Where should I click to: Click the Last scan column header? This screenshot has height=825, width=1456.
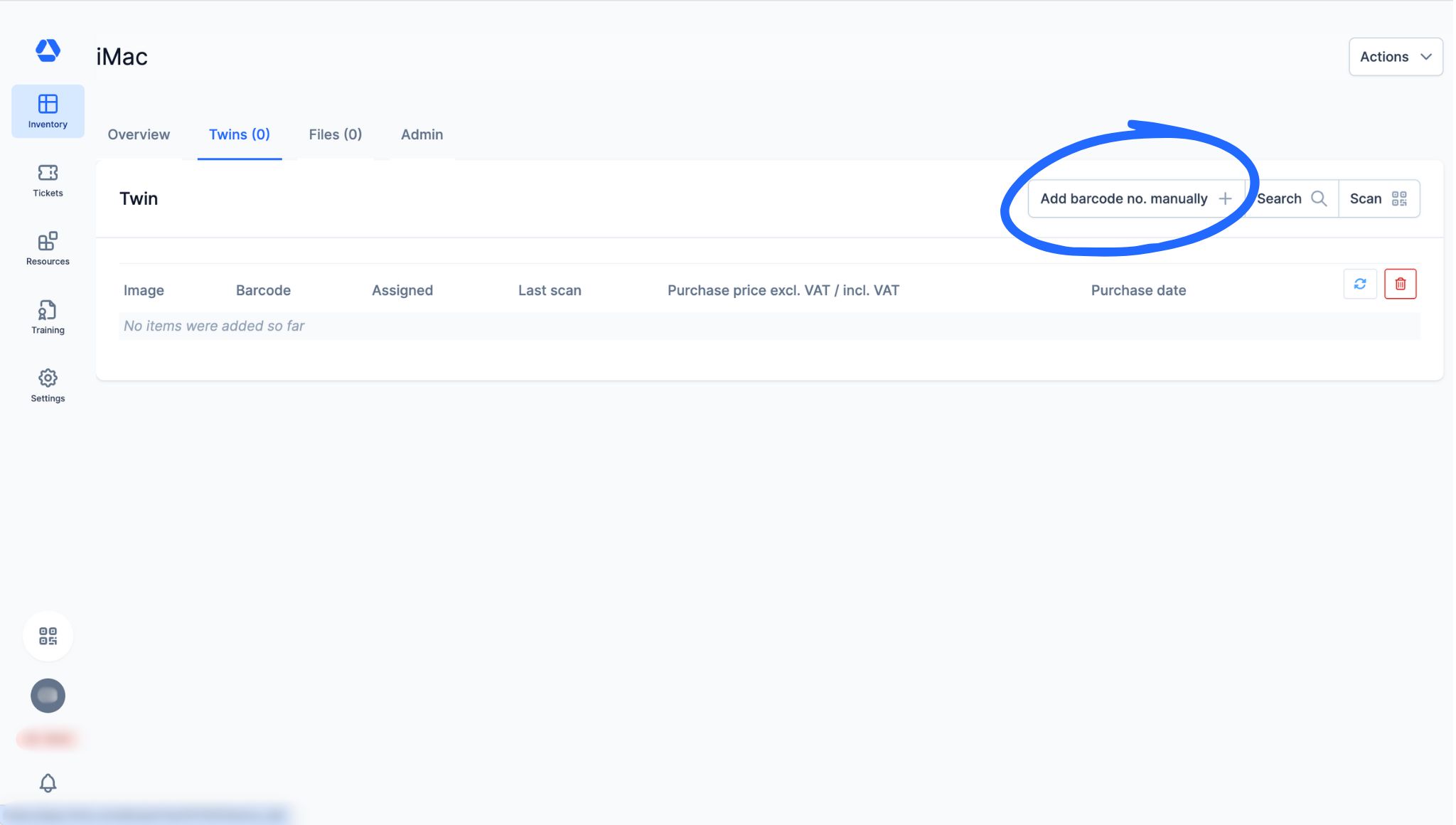[550, 290]
